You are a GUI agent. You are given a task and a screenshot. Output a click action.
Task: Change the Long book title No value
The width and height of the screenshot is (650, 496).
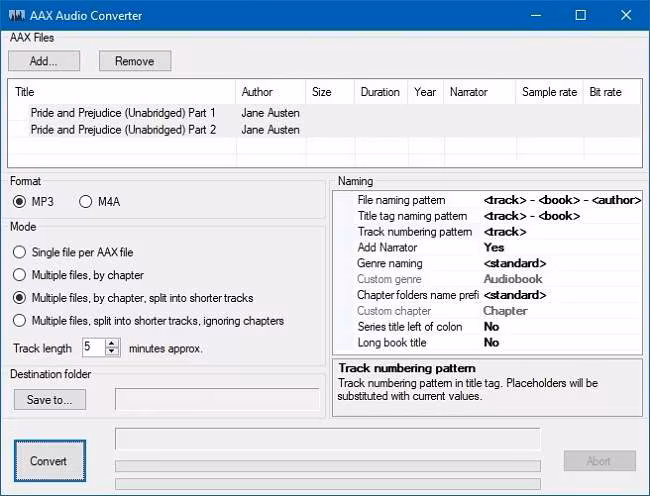pyautogui.click(x=491, y=342)
